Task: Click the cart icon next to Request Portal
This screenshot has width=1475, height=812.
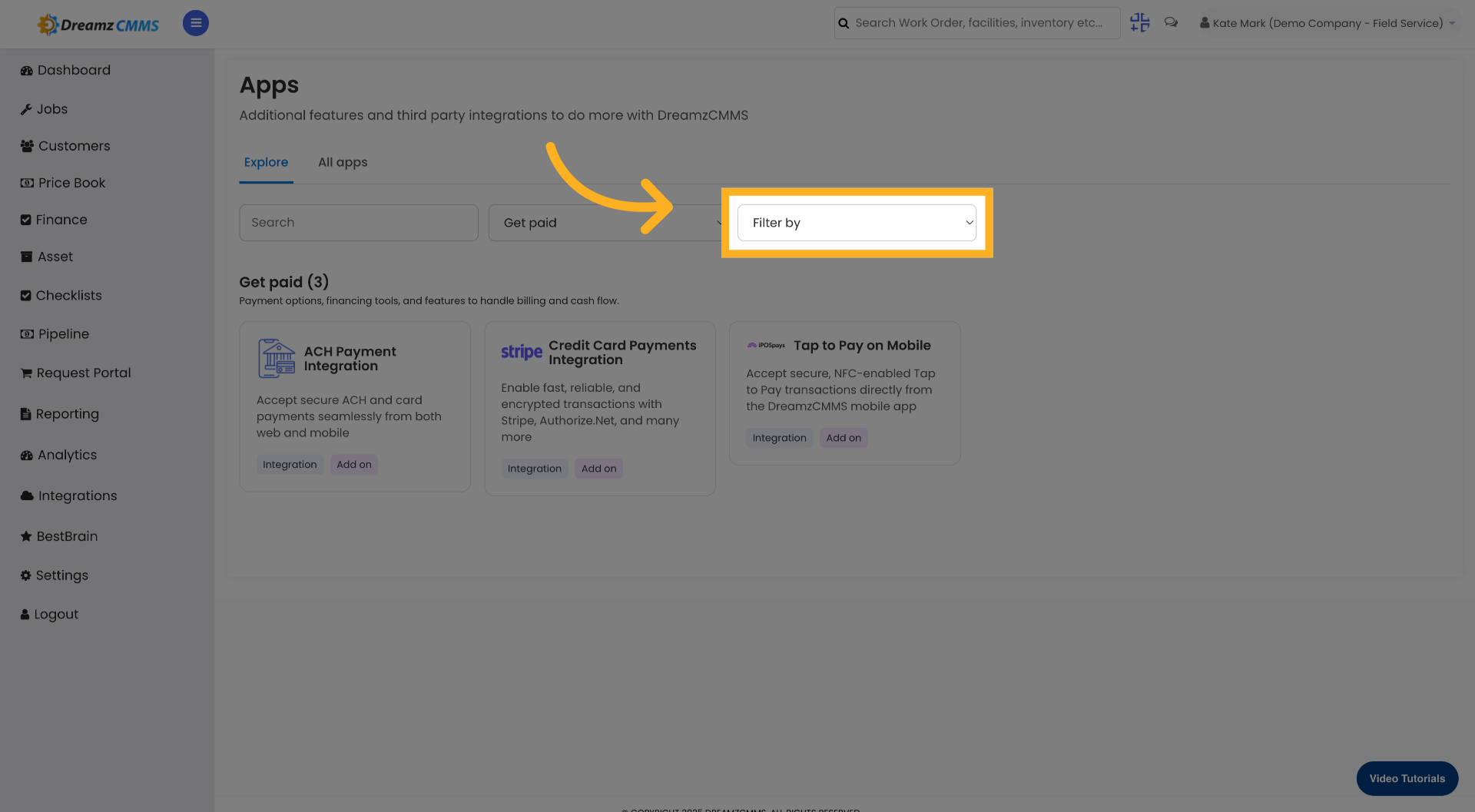Action: point(25,373)
